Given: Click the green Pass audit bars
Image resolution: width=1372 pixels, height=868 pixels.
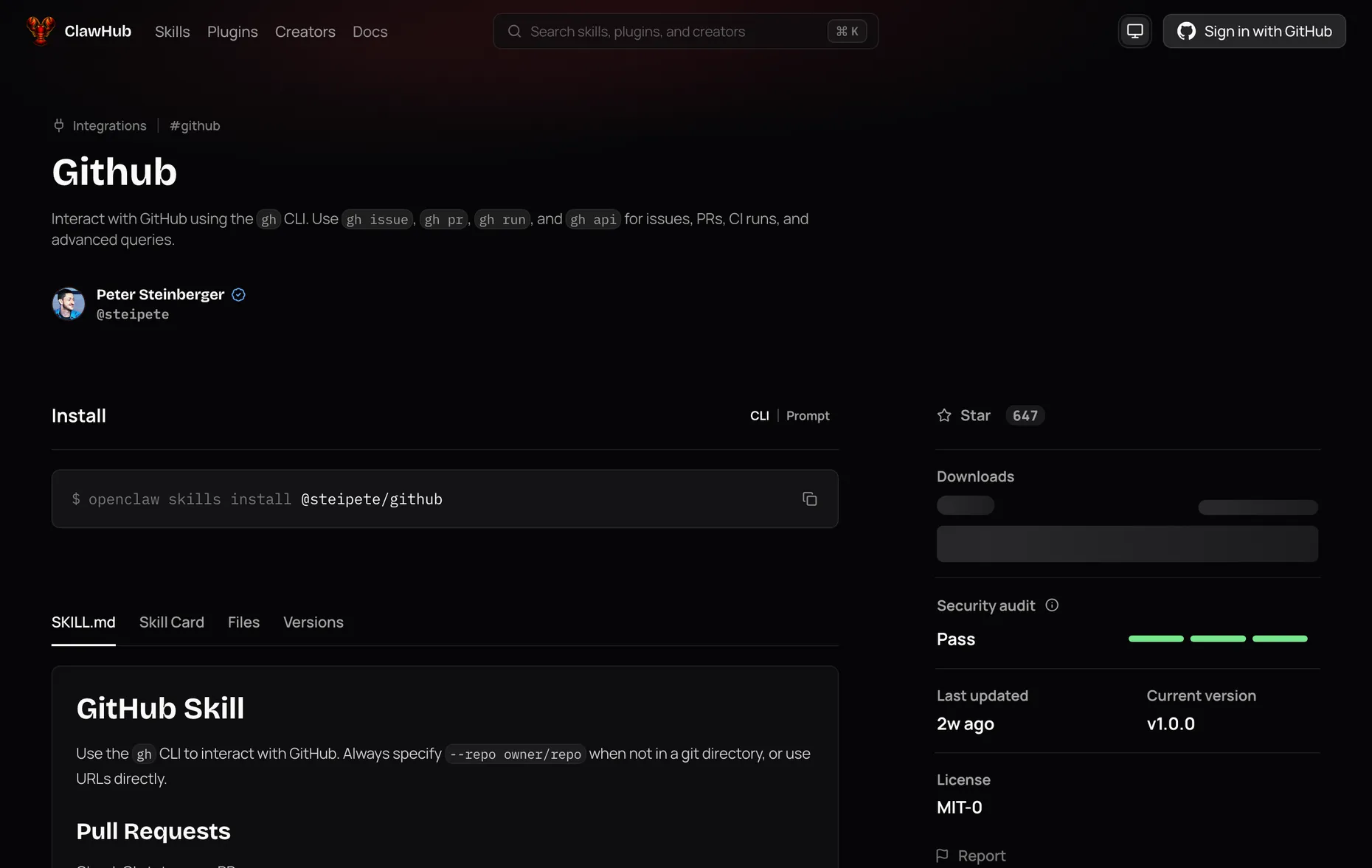Looking at the screenshot, I should click(1218, 639).
